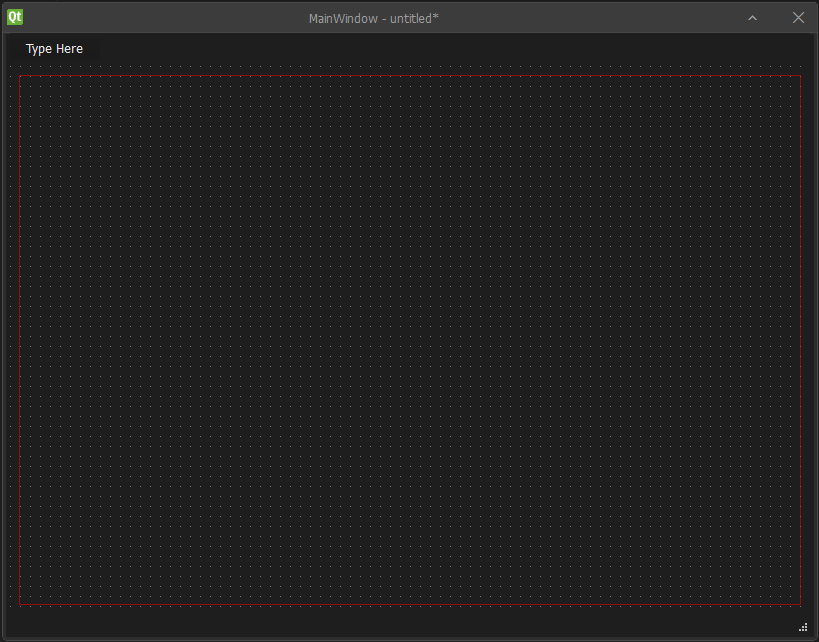Shade the window using the up-arrow button
The image size is (819, 642).
point(752,18)
